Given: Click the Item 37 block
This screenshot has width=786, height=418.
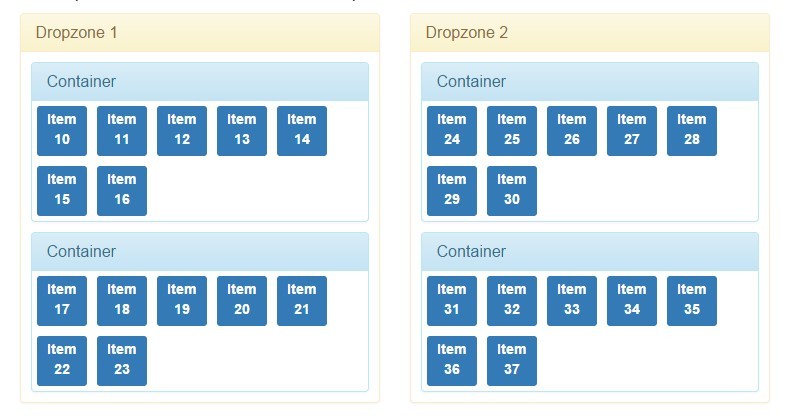Looking at the screenshot, I should [512, 361].
